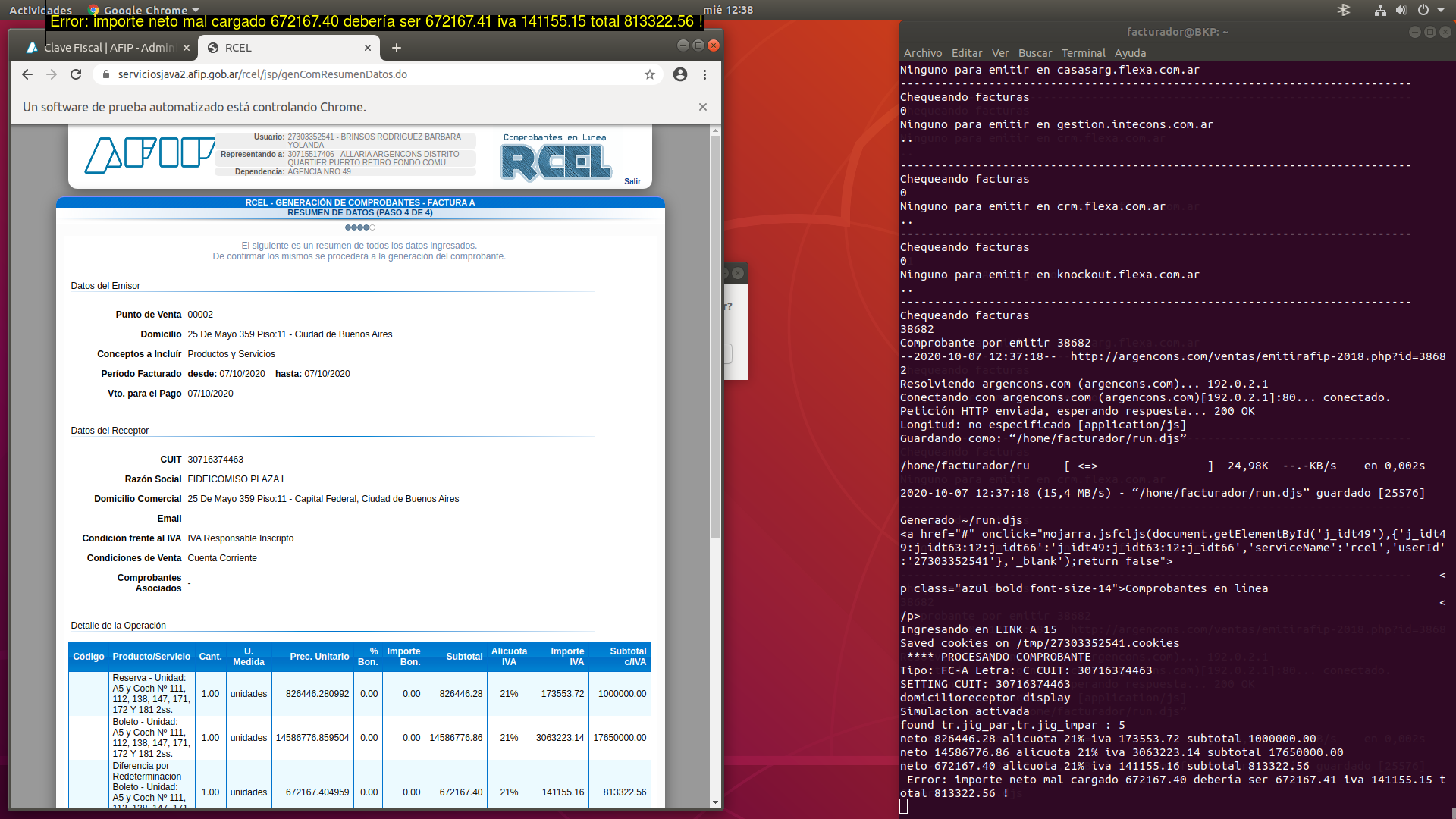
Task: Open a new Chrome tab
Action: pos(397,48)
